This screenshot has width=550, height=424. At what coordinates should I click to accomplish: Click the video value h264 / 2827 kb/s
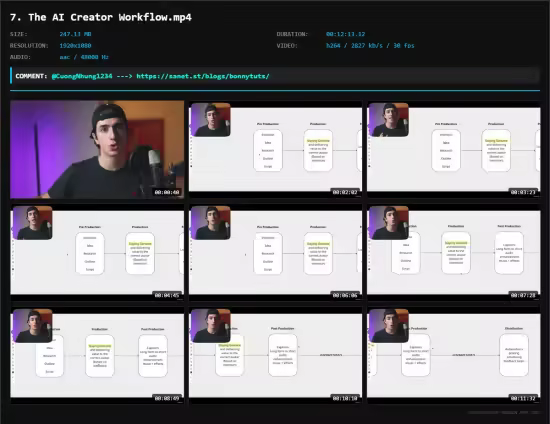click(x=370, y=46)
